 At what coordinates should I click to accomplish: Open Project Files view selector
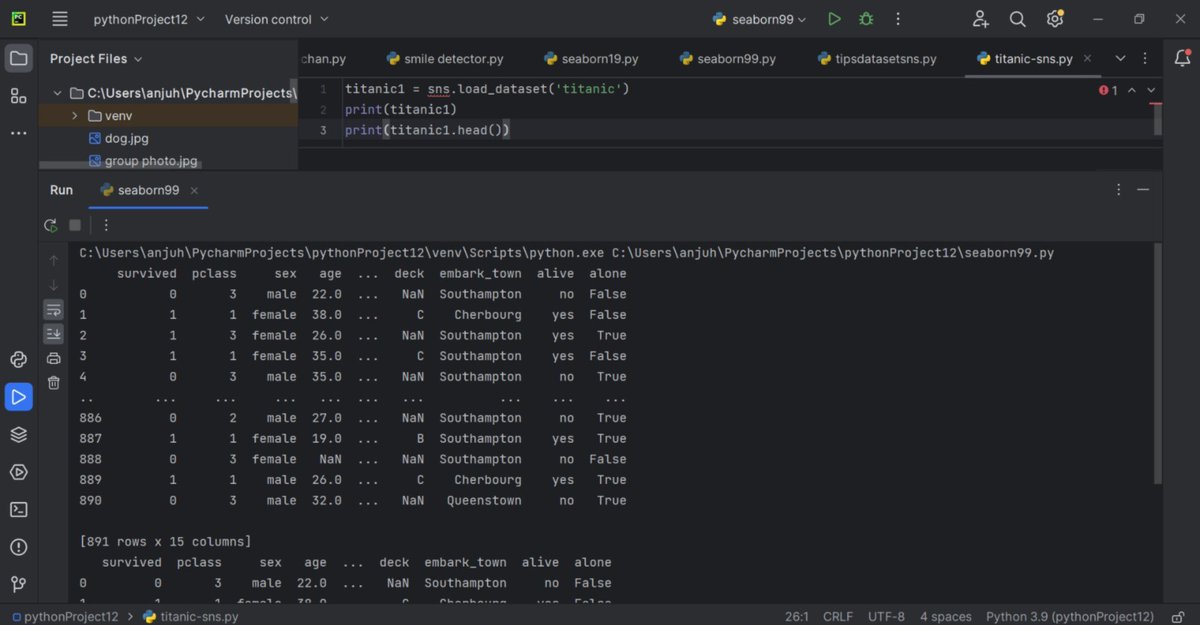tap(96, 59)
